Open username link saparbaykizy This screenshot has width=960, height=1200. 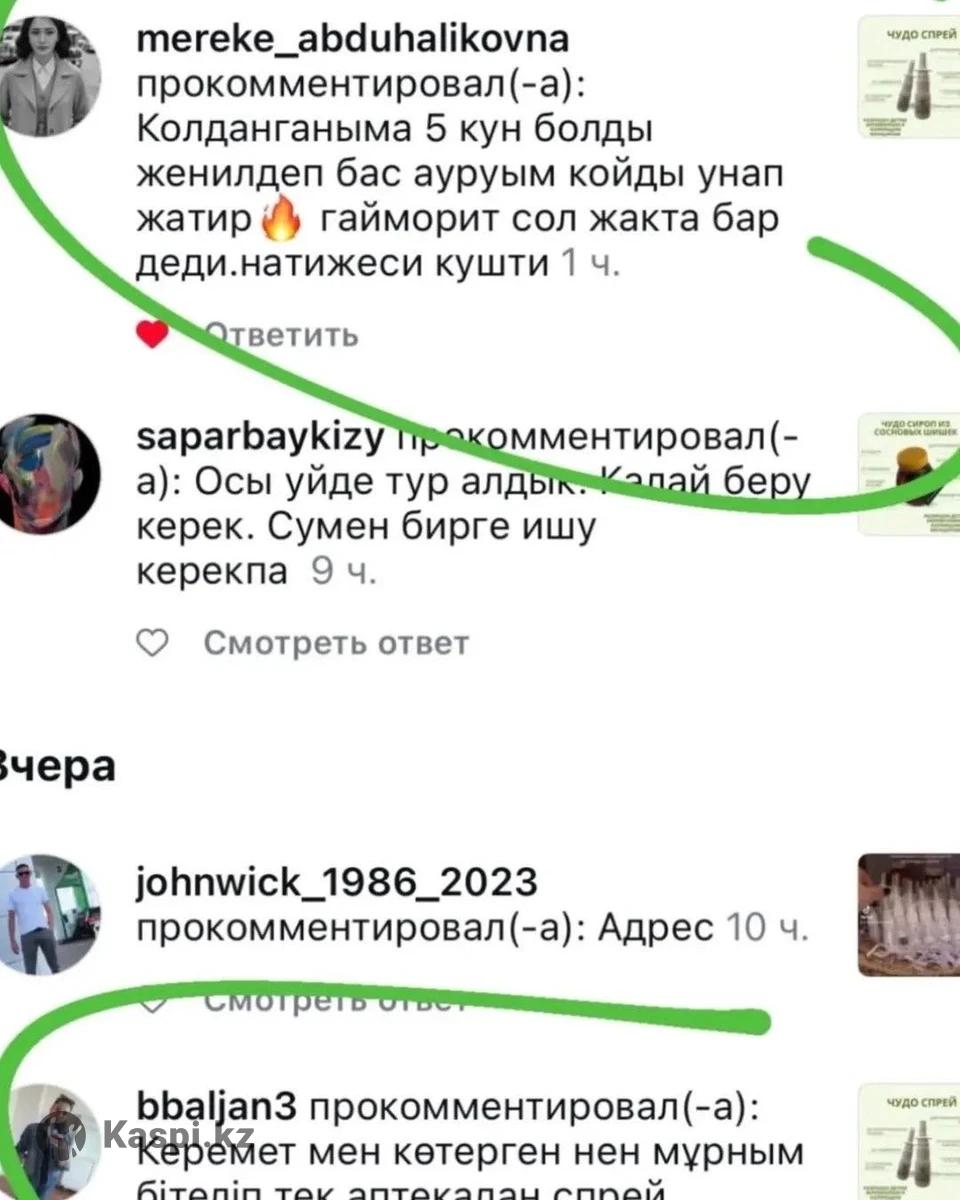click(x=259, y=439)
